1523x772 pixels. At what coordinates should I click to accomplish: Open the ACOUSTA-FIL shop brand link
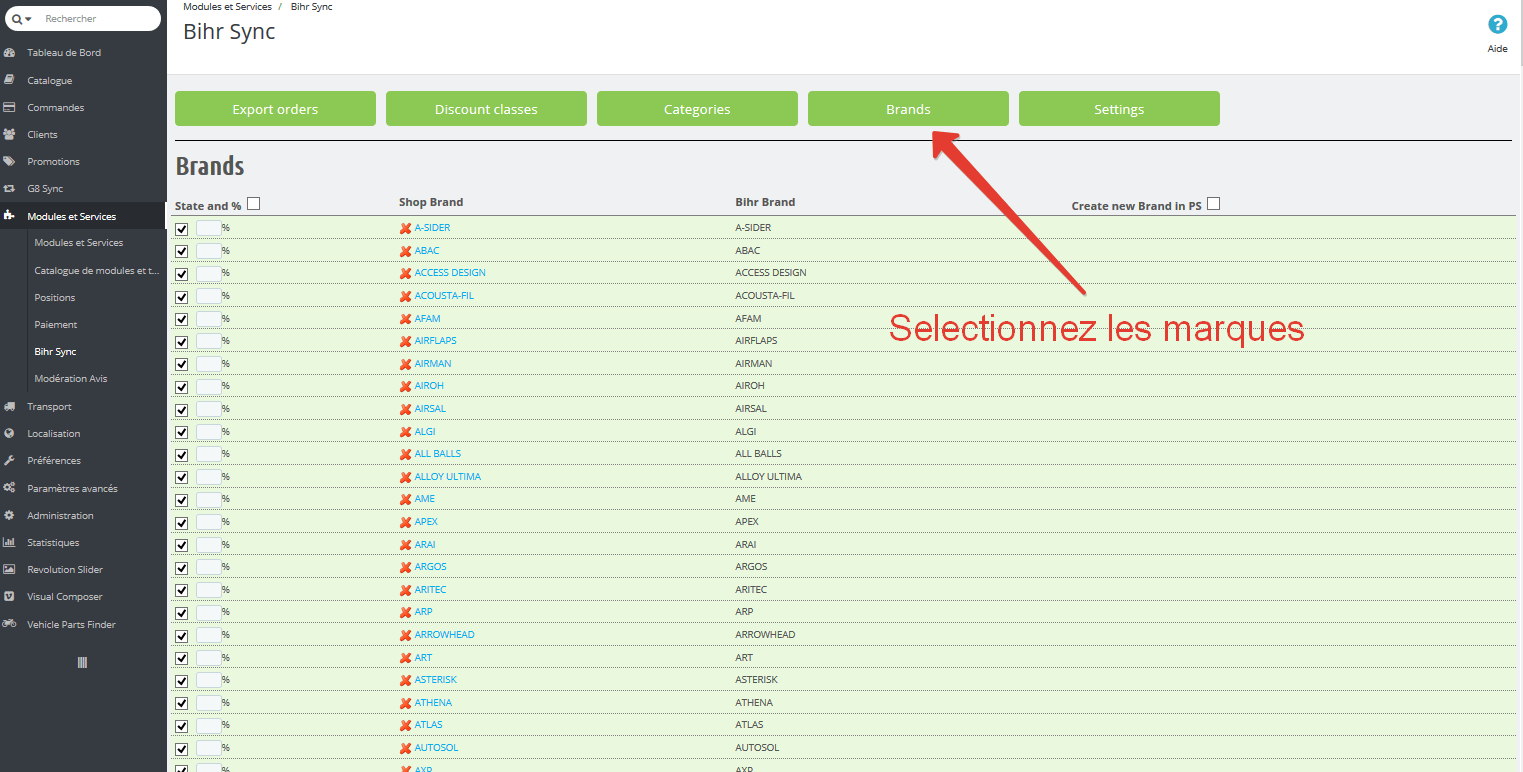click(x=444, y=296)
